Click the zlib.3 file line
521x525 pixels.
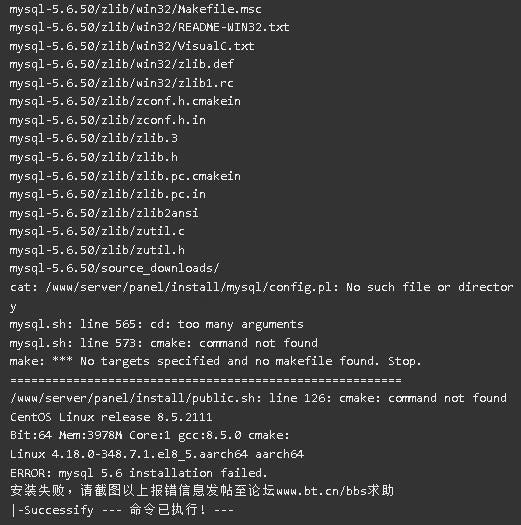(93, 138)
